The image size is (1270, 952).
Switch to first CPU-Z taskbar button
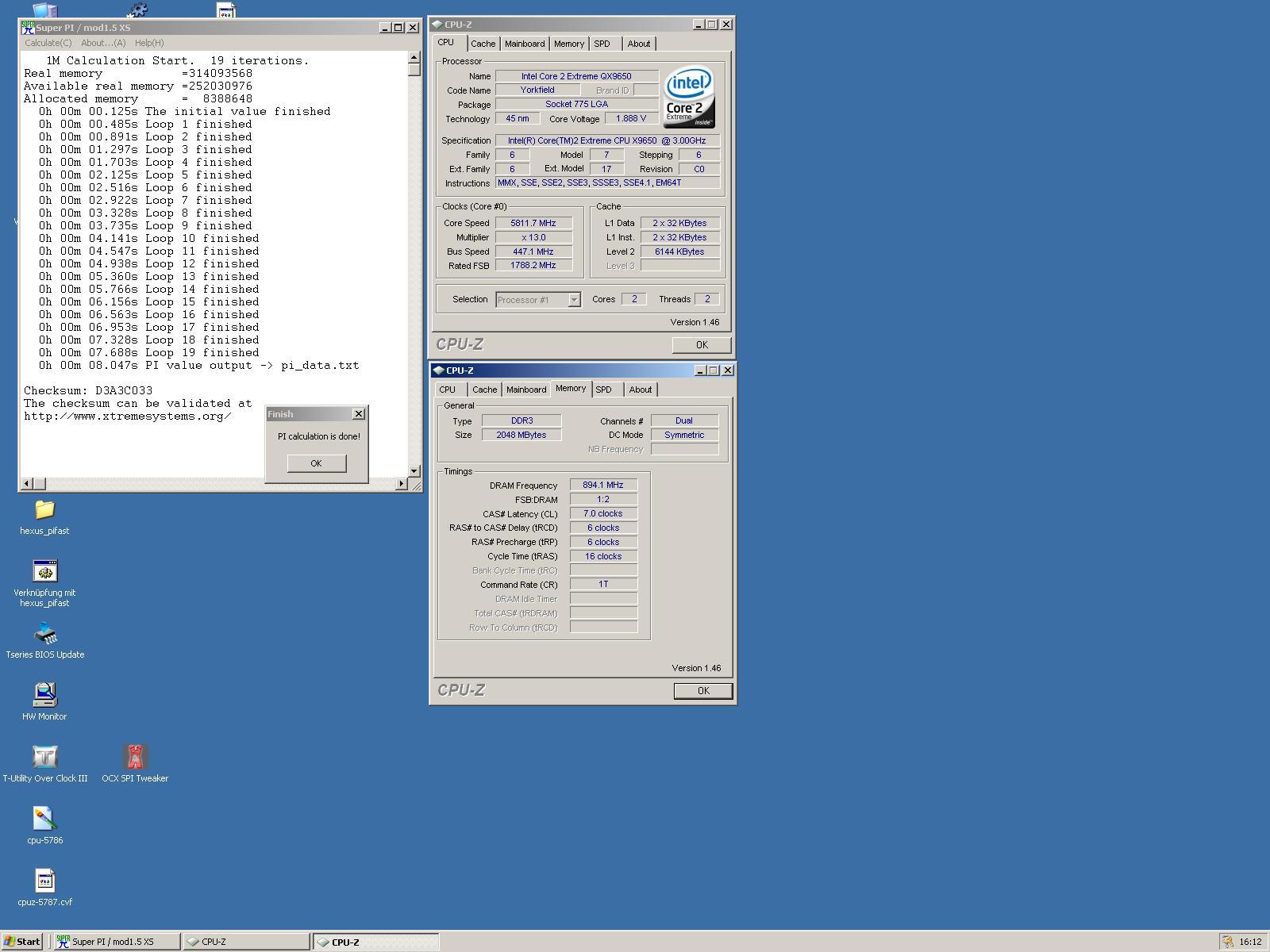tap(246, 942)
